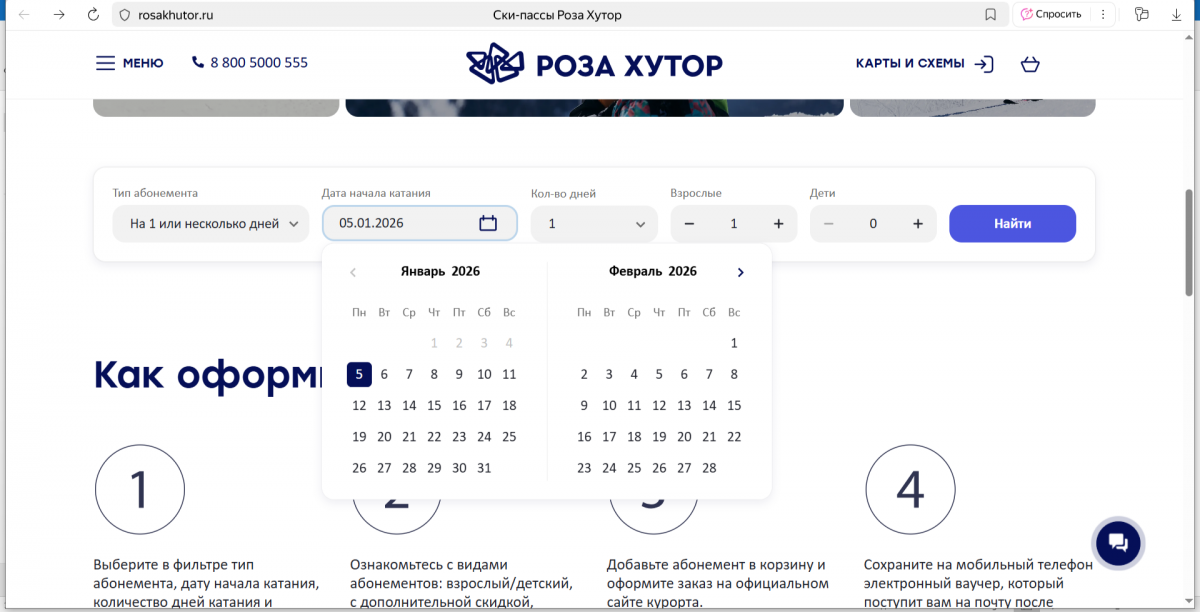
Task: Go to next month in calendar
Action: pos(740,272)
